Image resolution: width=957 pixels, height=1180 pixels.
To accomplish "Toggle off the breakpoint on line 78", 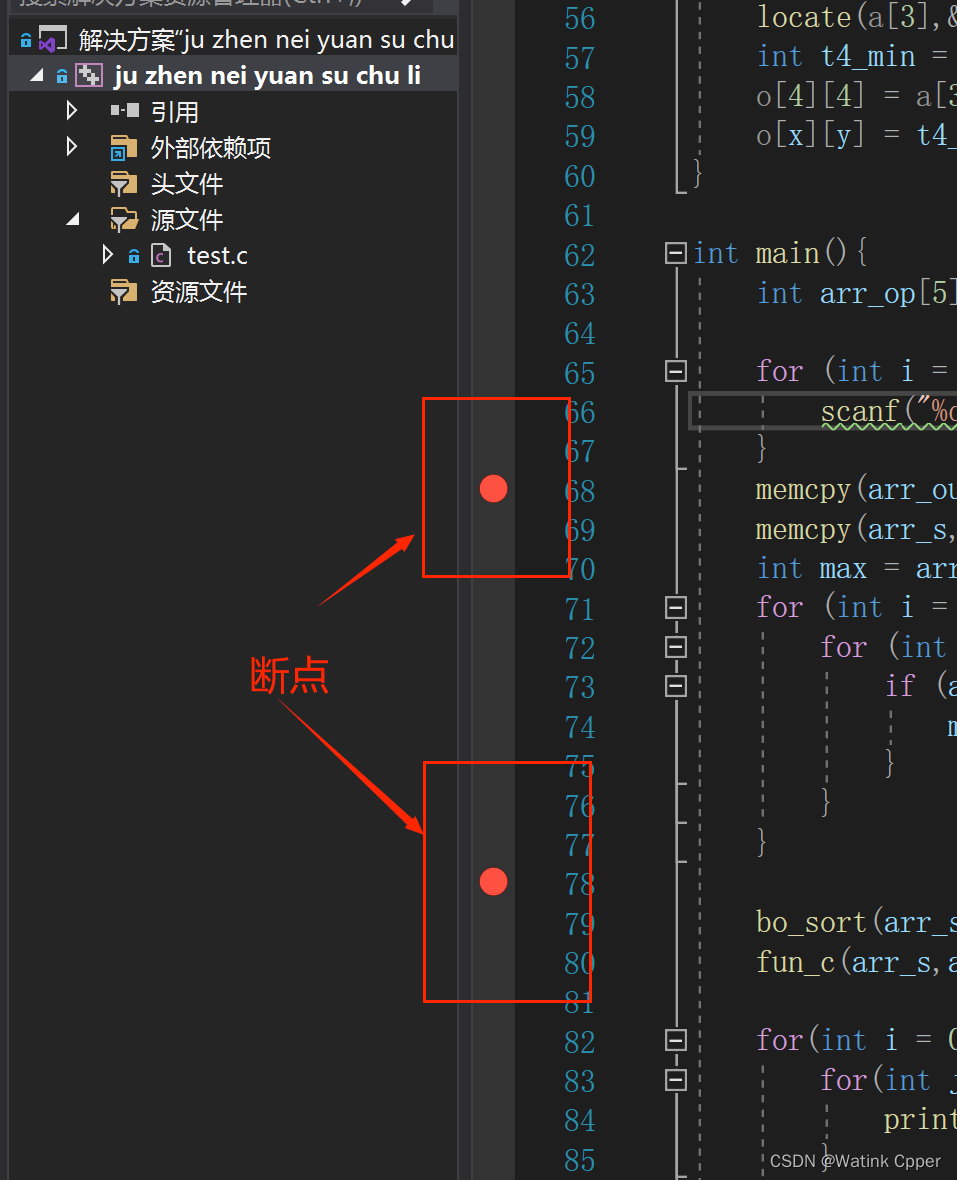I will point(494,881).
